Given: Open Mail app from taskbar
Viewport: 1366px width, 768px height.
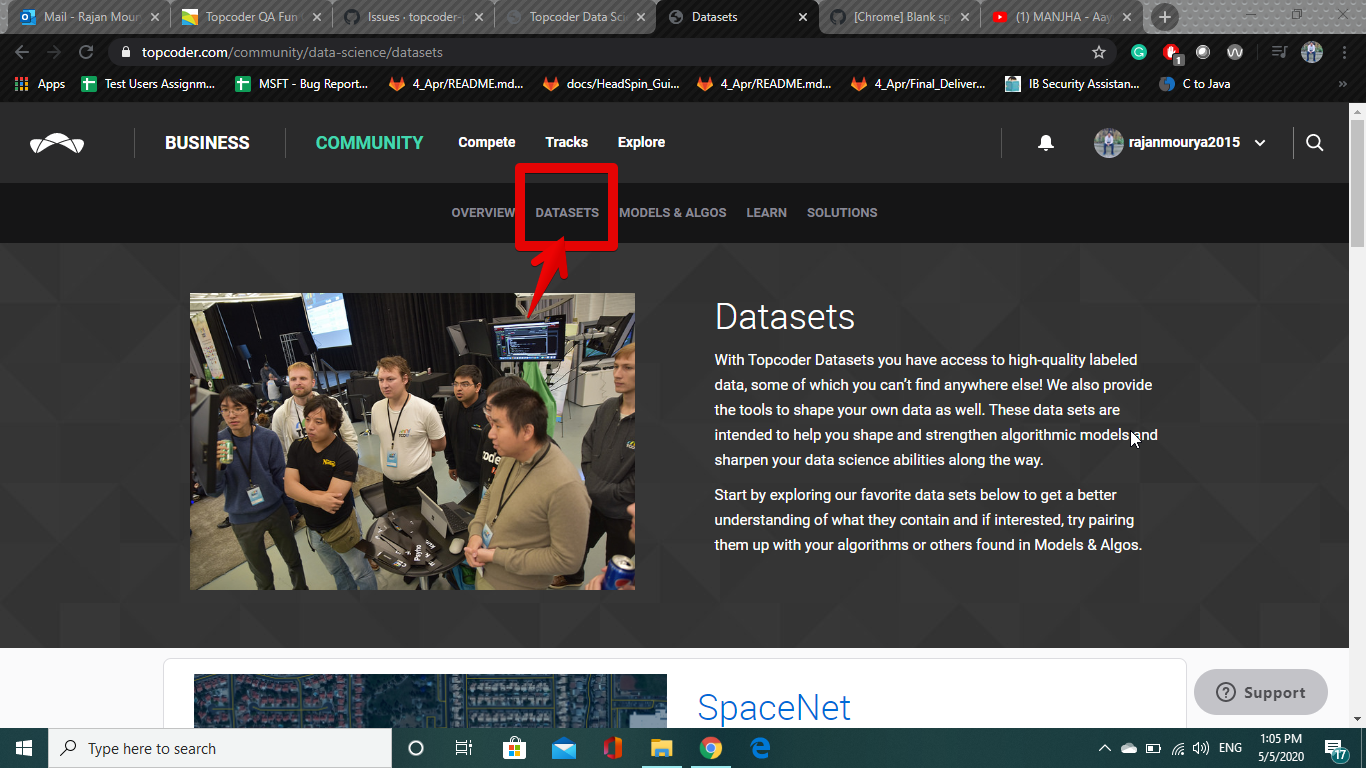Looking at the screenshot, I should click(x=563, y=748).
